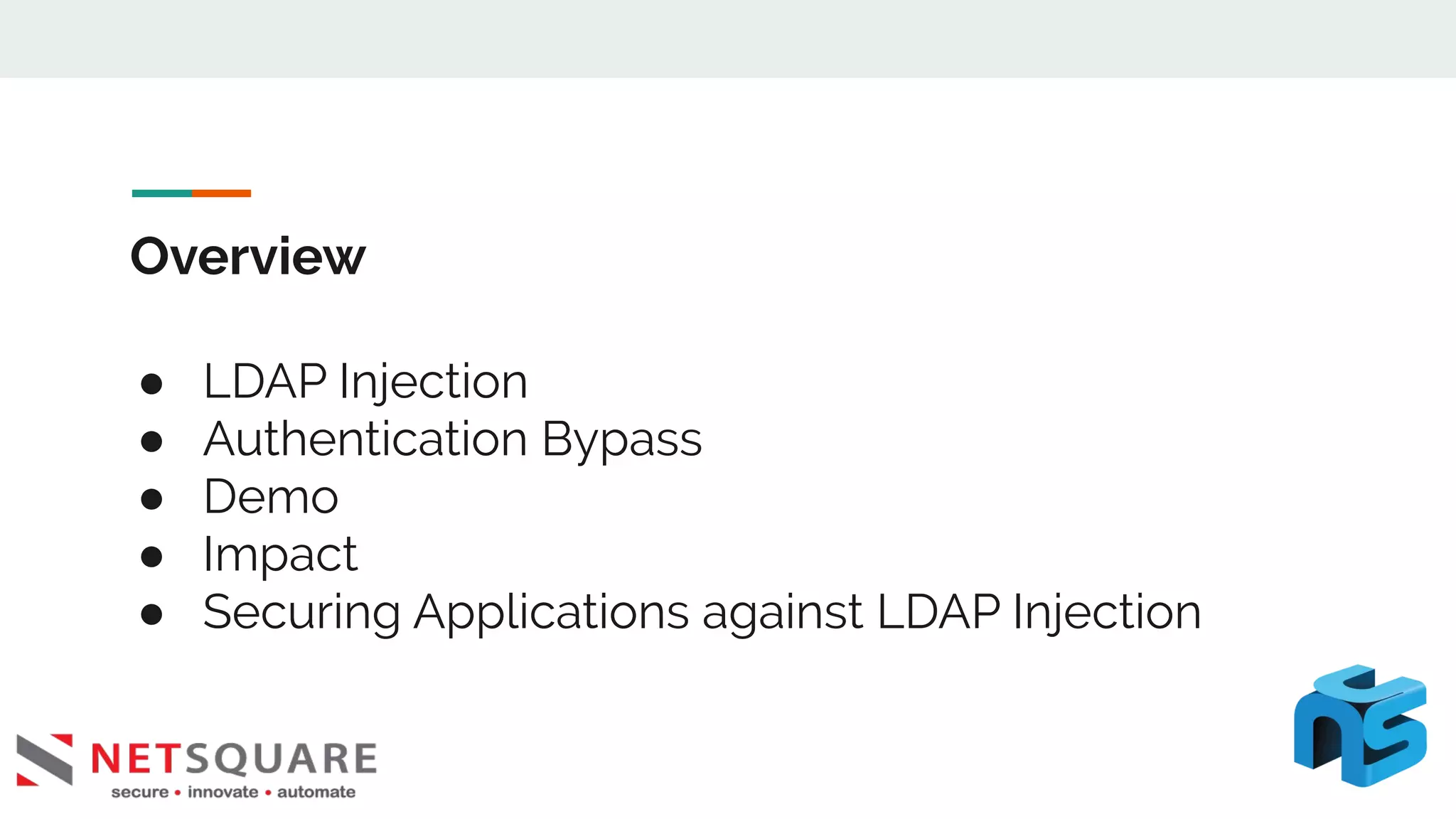Click the bullet dot before Authentication Bypass
This screenshot has height=819, width=1456.
(151, 441)
